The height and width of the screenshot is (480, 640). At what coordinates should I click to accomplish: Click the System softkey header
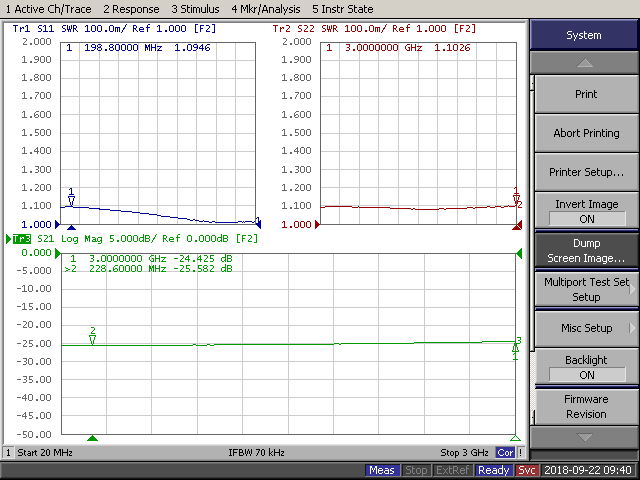click(x=584, y=35)
